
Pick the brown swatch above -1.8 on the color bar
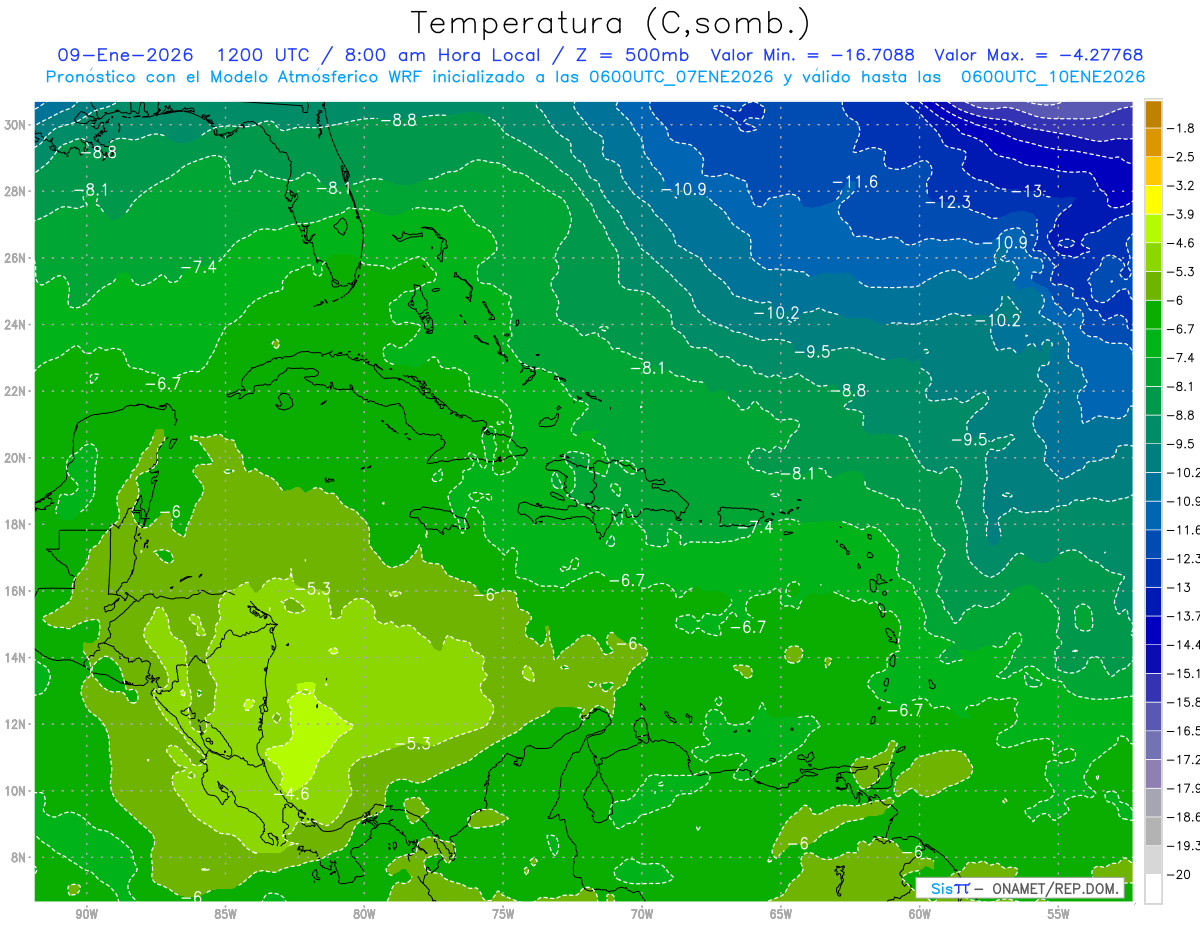1154,114
